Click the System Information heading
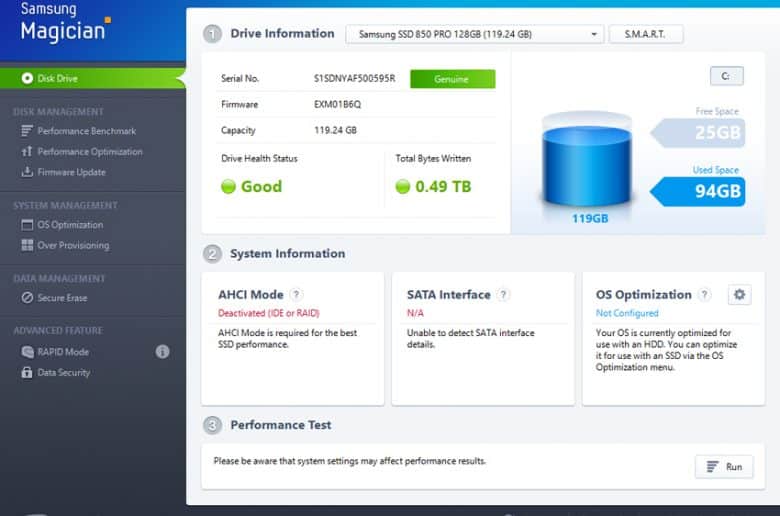The height and width of the screenshot is (516, 780). [288, 254]
